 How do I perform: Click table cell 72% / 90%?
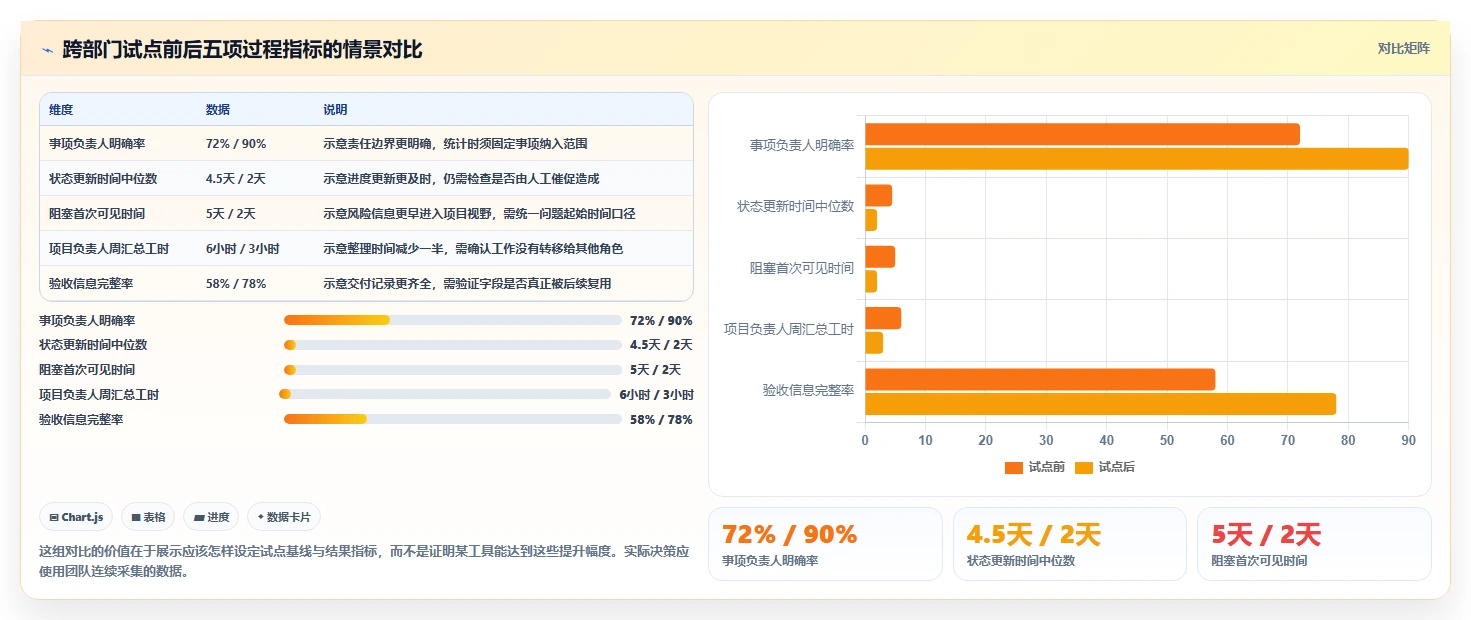click(x=236, y=144)
